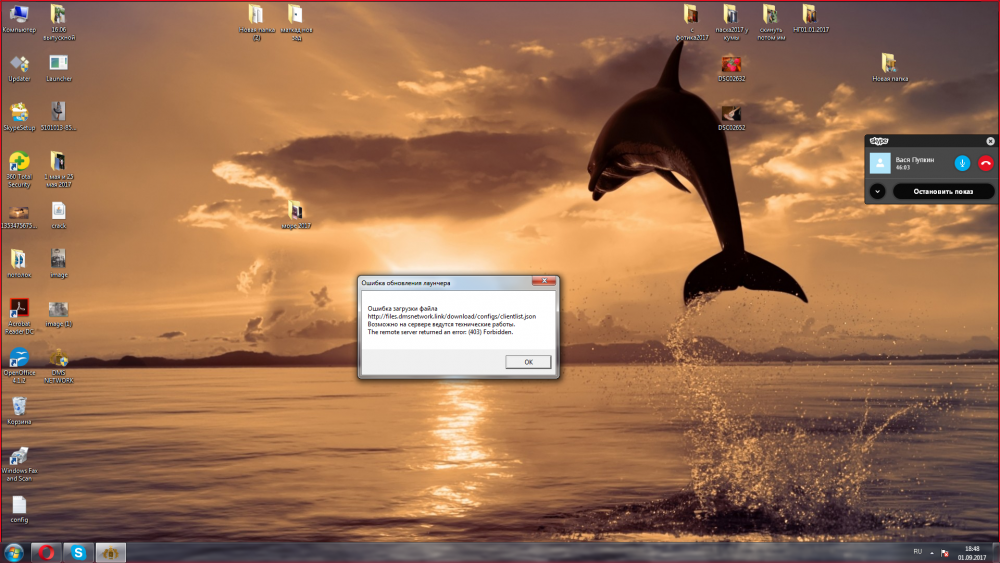
Task: Open the Windows Start menu
Action: click(x=14, y=552)
